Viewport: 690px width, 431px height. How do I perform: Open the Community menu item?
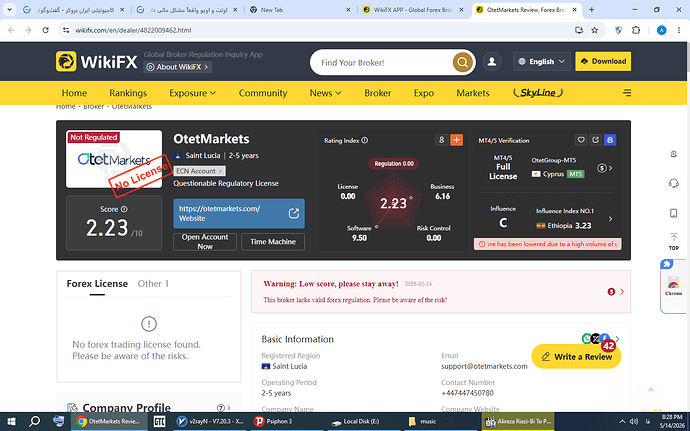[263, 93]
